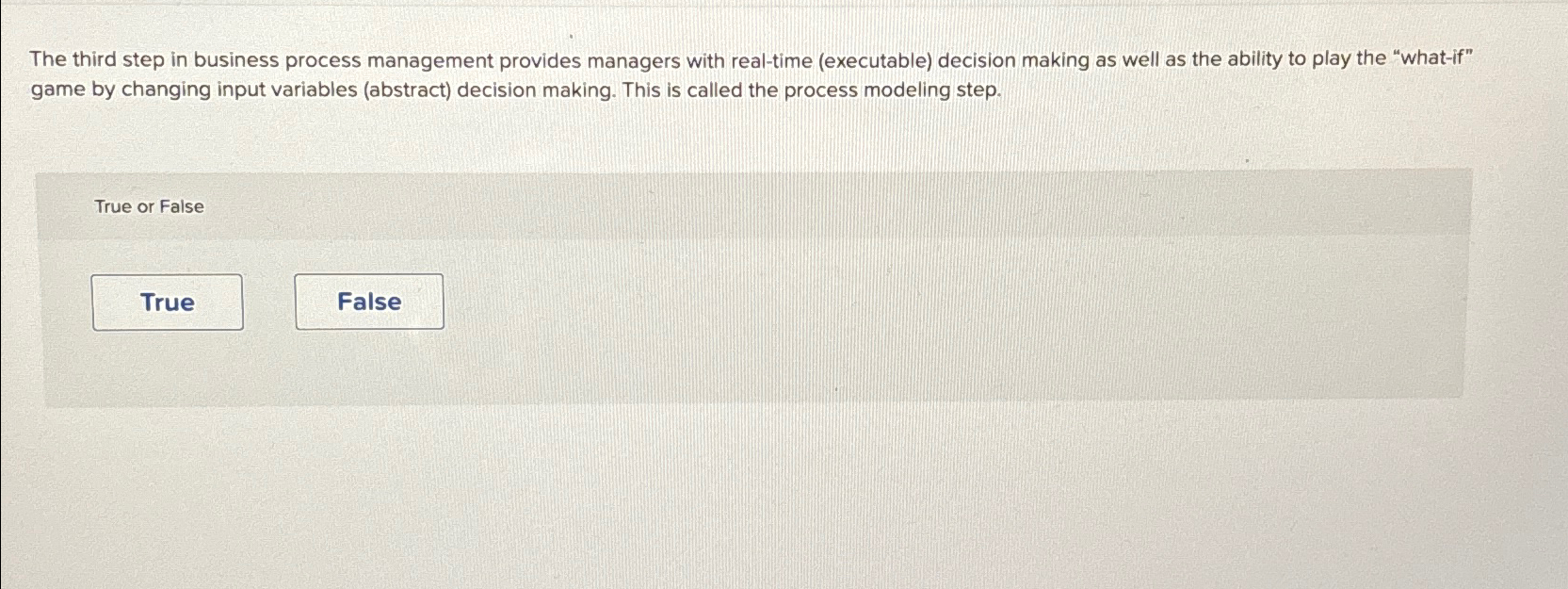The height and width of the screenshot is (589, 1568).
Task: Choose True for the process modeling statement
Action: pyautogui.click(x=167, y=302)
